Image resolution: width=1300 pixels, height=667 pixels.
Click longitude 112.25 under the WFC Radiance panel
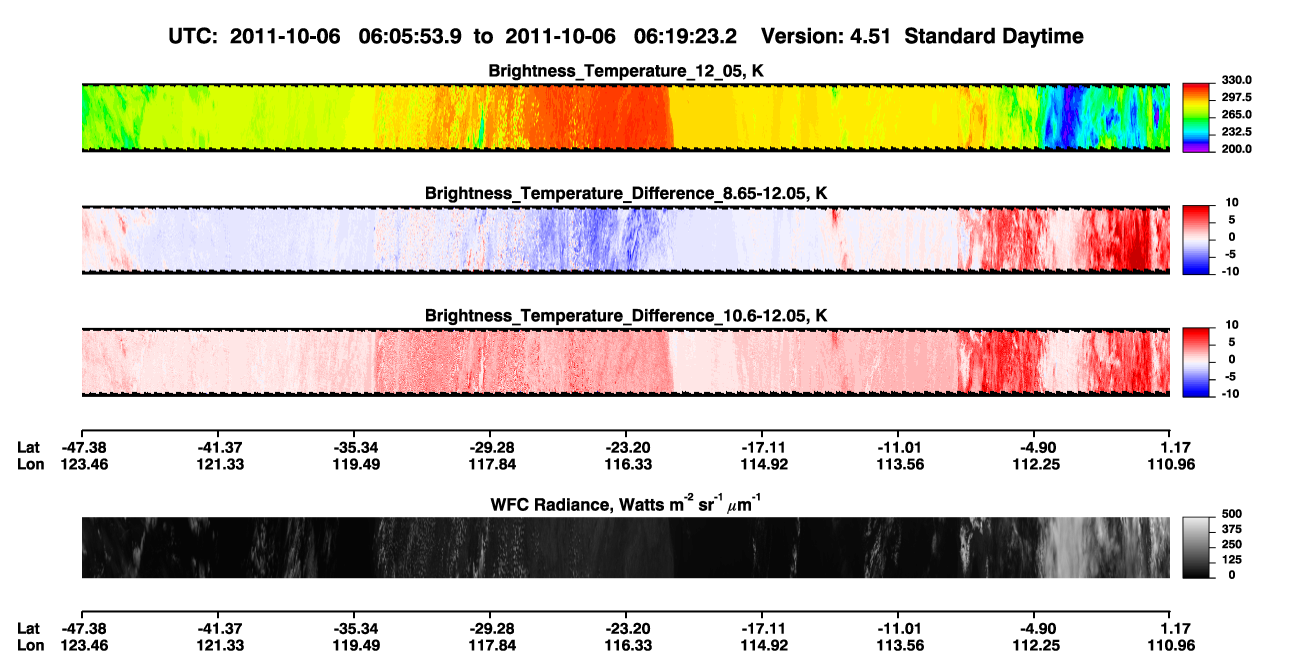click(x=1033, y=645)
